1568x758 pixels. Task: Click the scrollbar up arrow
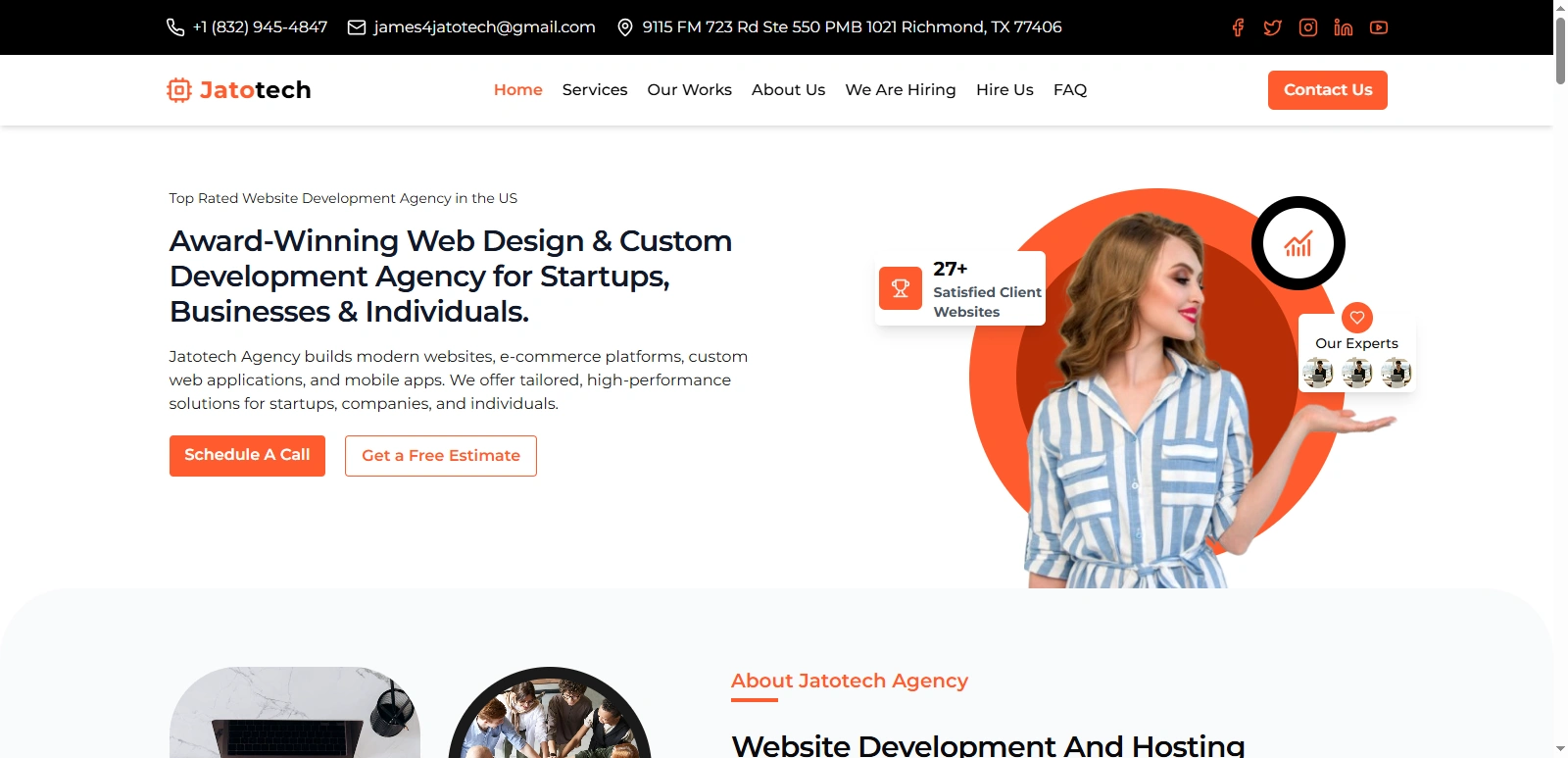pyautogui.click(x=1560, y=7)
